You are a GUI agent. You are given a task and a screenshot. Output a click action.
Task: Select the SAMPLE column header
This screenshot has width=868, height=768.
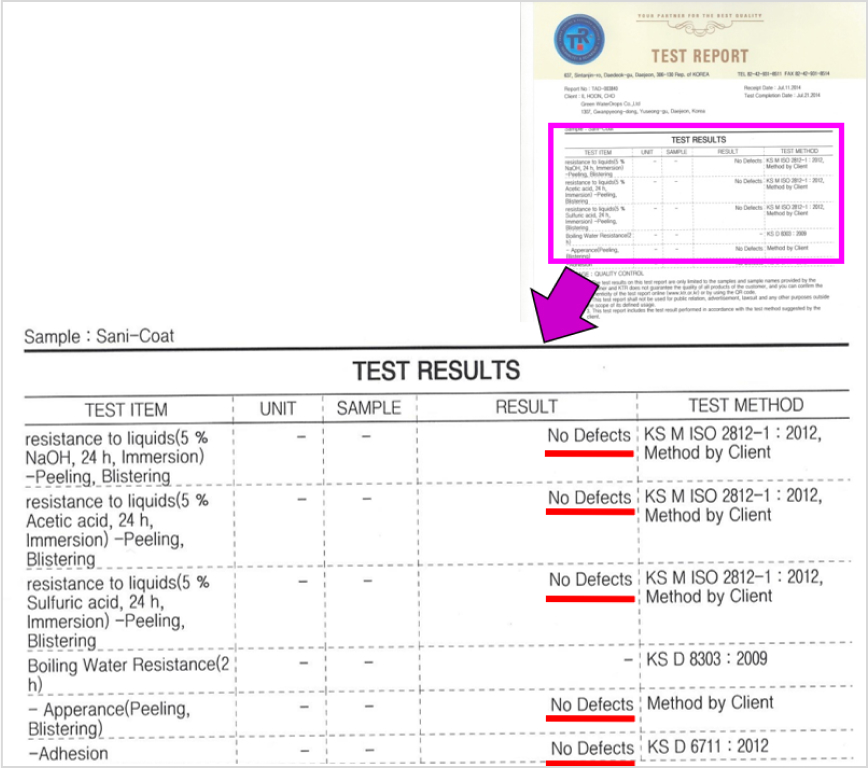pos(369,408)
